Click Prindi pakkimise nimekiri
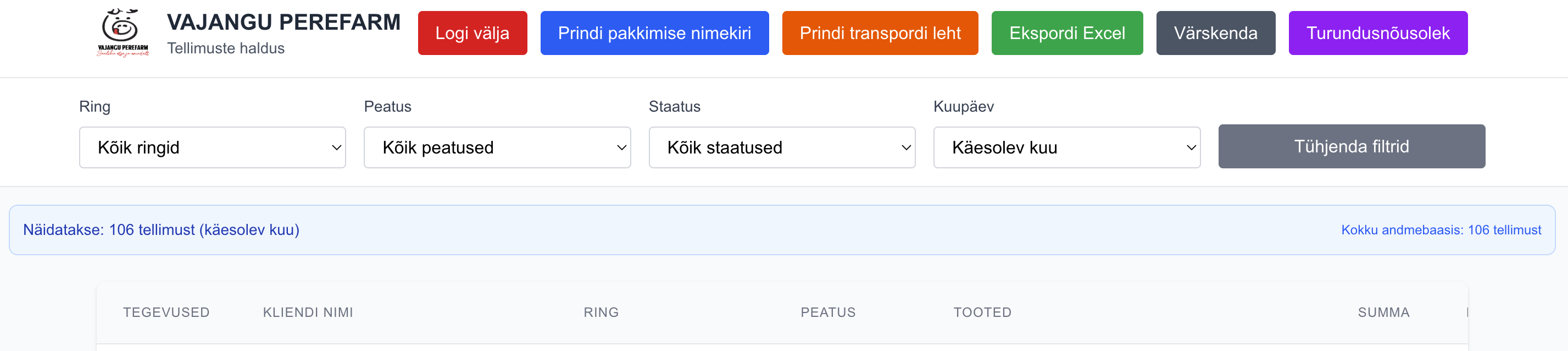1568x351 pixels. pos(654,34)
